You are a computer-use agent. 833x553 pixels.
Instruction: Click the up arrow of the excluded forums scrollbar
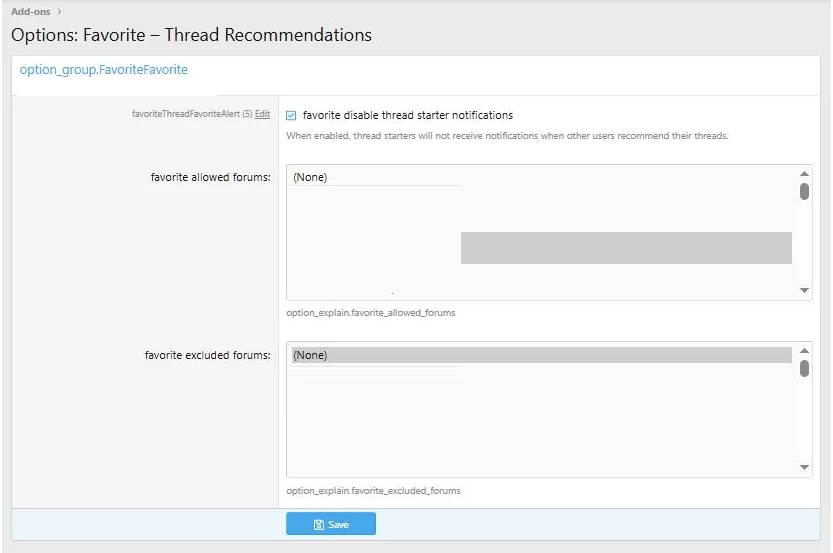click(x=804, y=351)
